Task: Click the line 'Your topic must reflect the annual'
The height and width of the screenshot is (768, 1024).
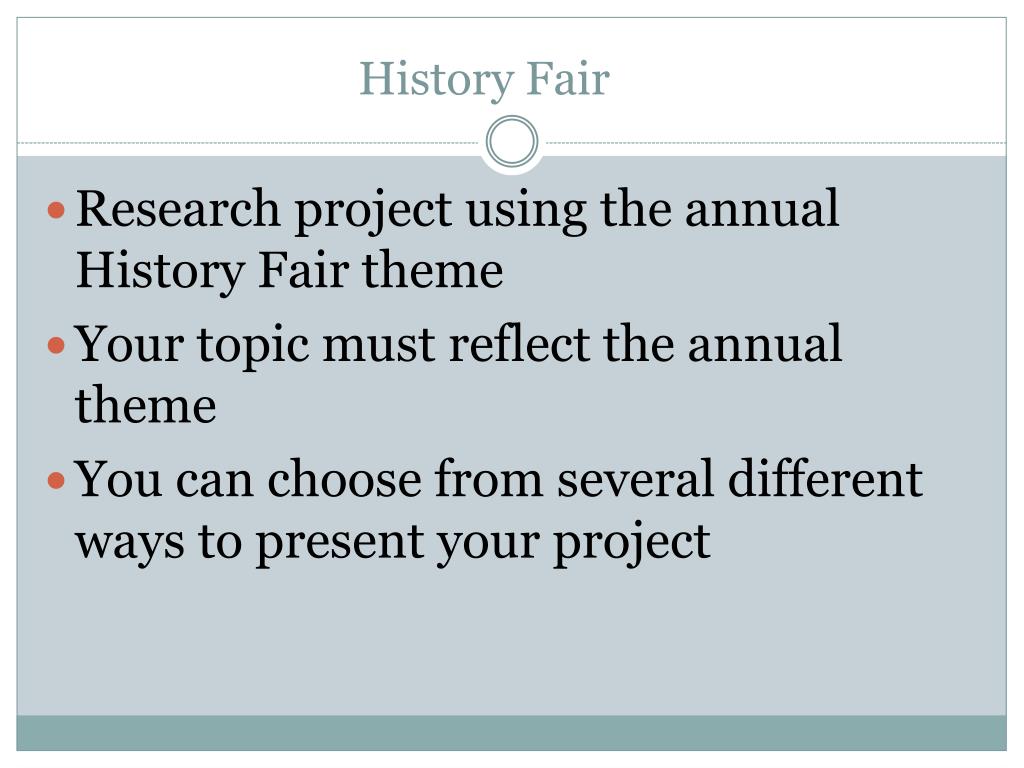Action: point(458,345)
